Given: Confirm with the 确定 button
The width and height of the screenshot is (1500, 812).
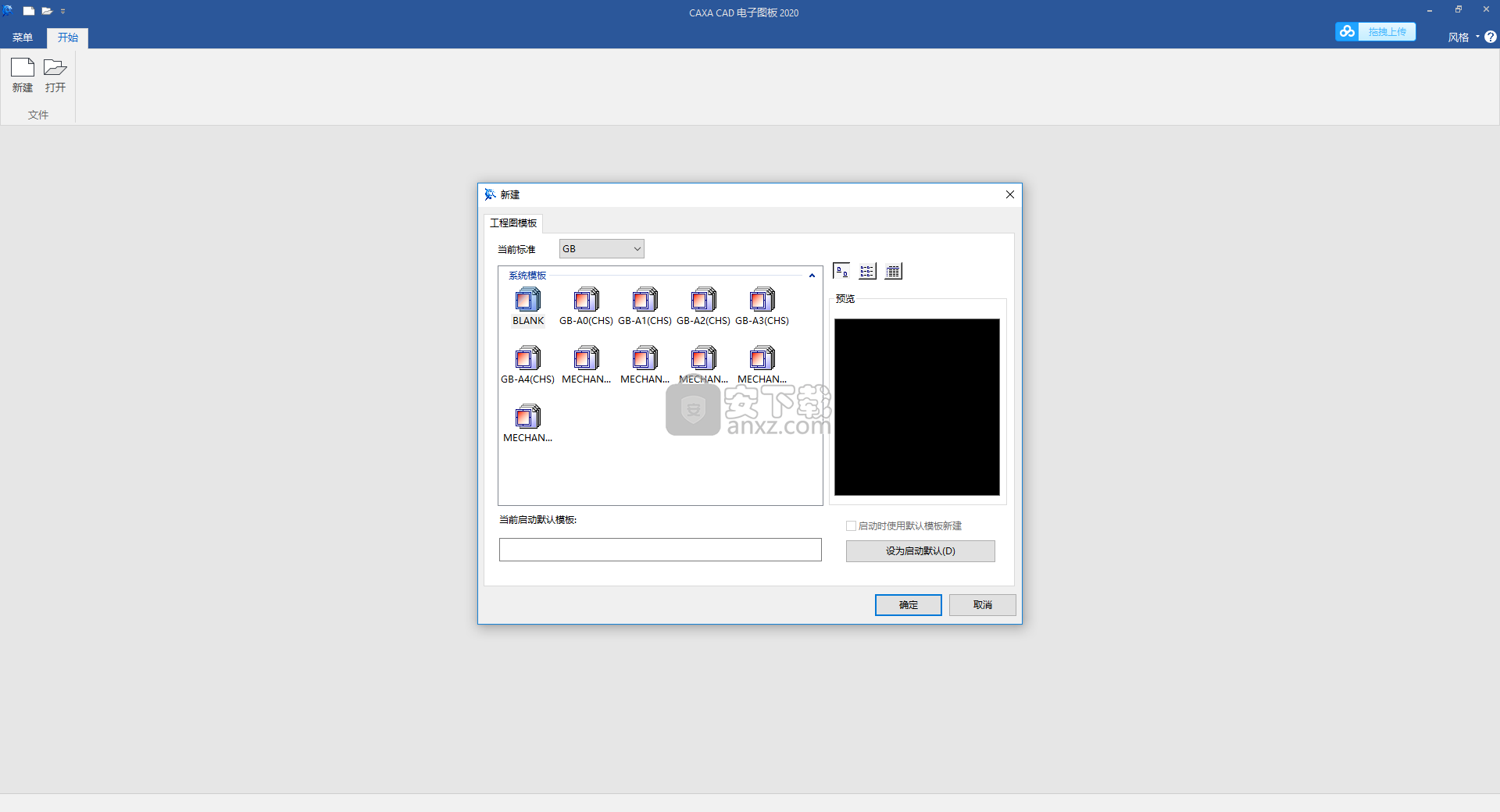Looking at the screenshot, I should 908,605.
